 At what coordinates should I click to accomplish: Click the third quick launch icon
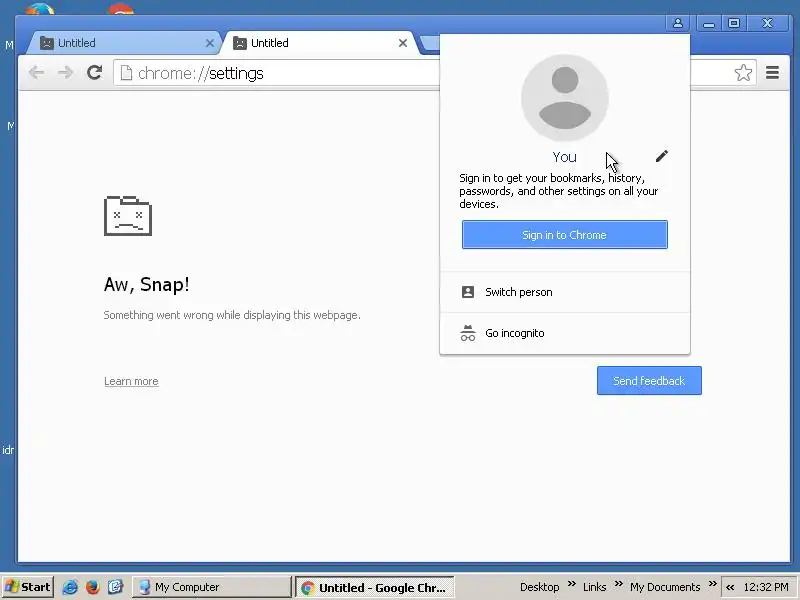click(115, 587)
